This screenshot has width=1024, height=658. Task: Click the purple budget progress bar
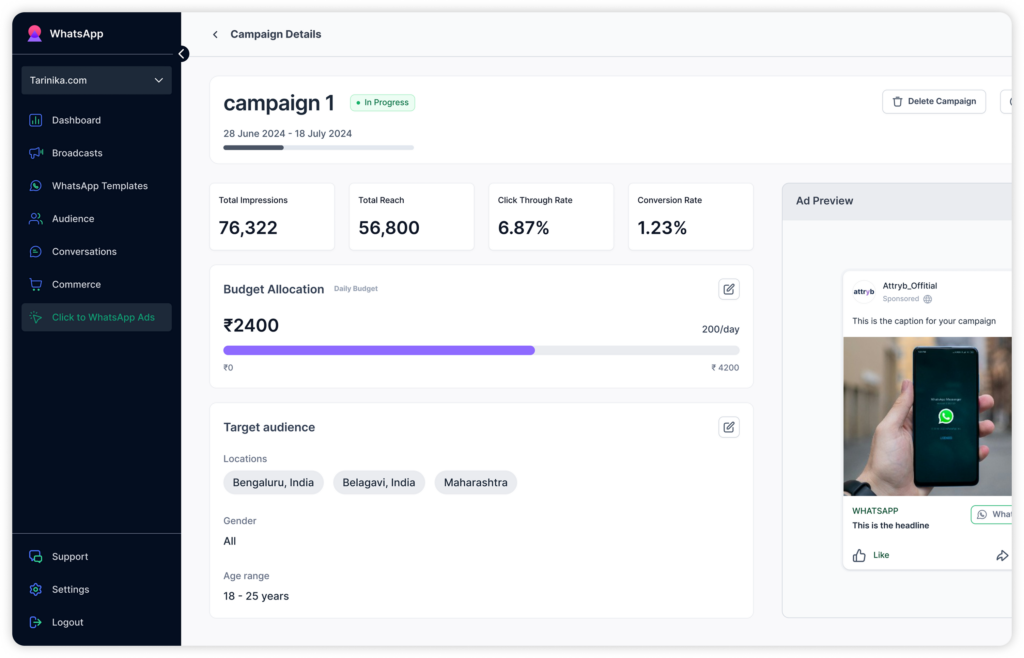[379, 351]
